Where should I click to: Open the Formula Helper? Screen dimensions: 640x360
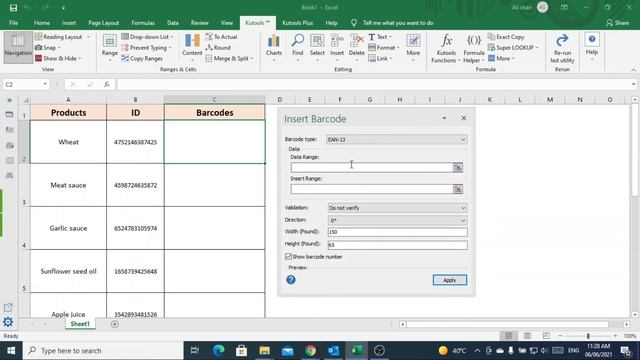tap(473, 48)
